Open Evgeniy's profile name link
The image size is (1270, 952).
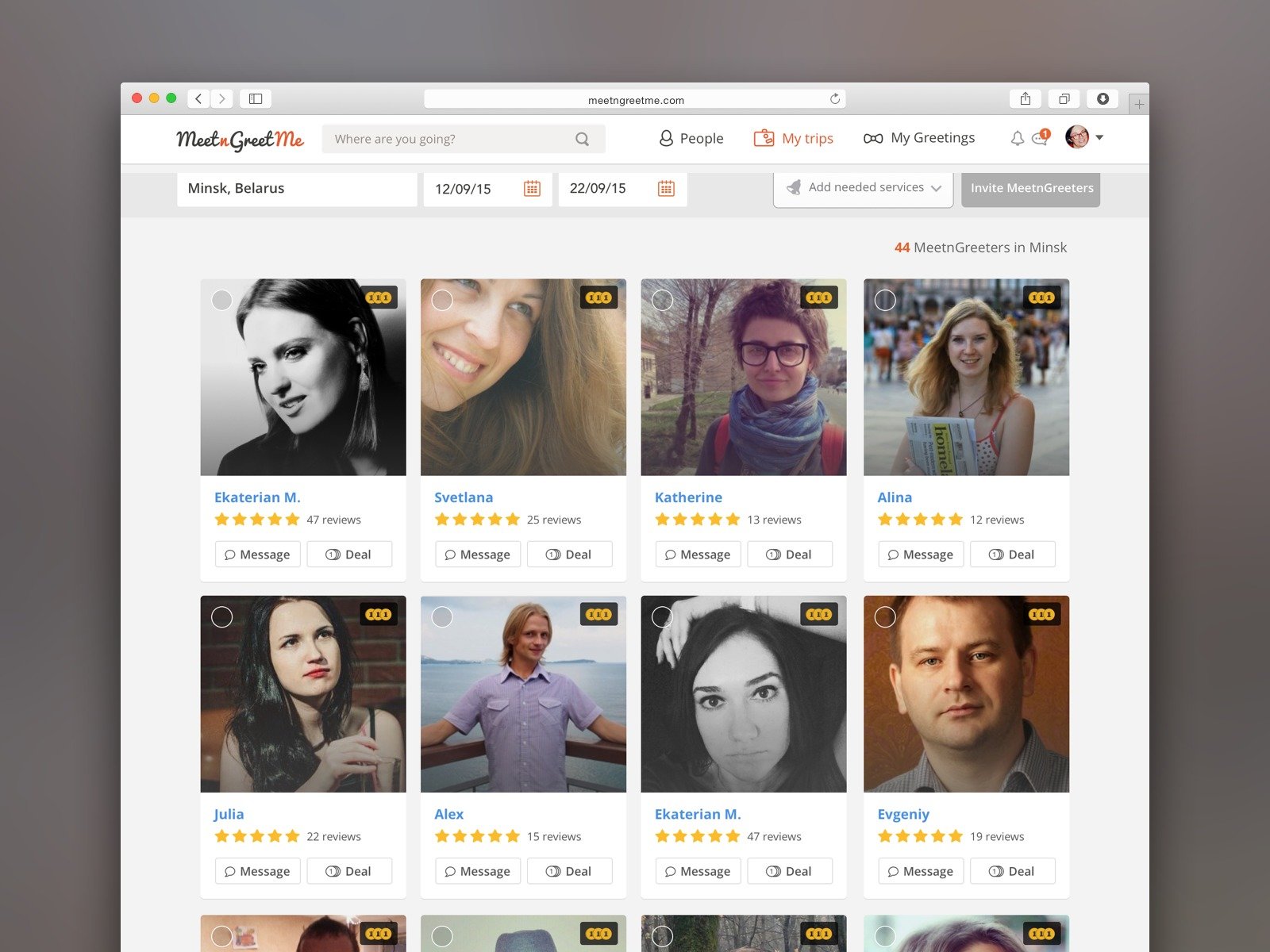pyautogui.click(x=903, y=814)
